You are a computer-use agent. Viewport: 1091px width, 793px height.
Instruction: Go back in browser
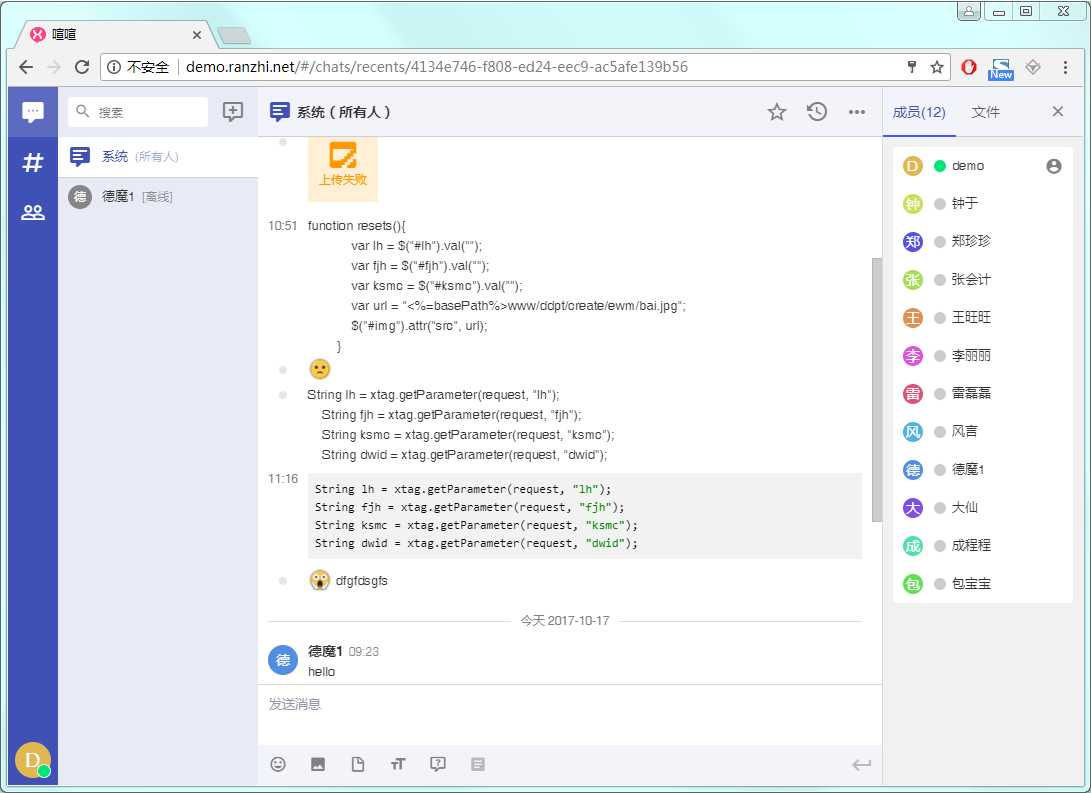pos(26,67)
